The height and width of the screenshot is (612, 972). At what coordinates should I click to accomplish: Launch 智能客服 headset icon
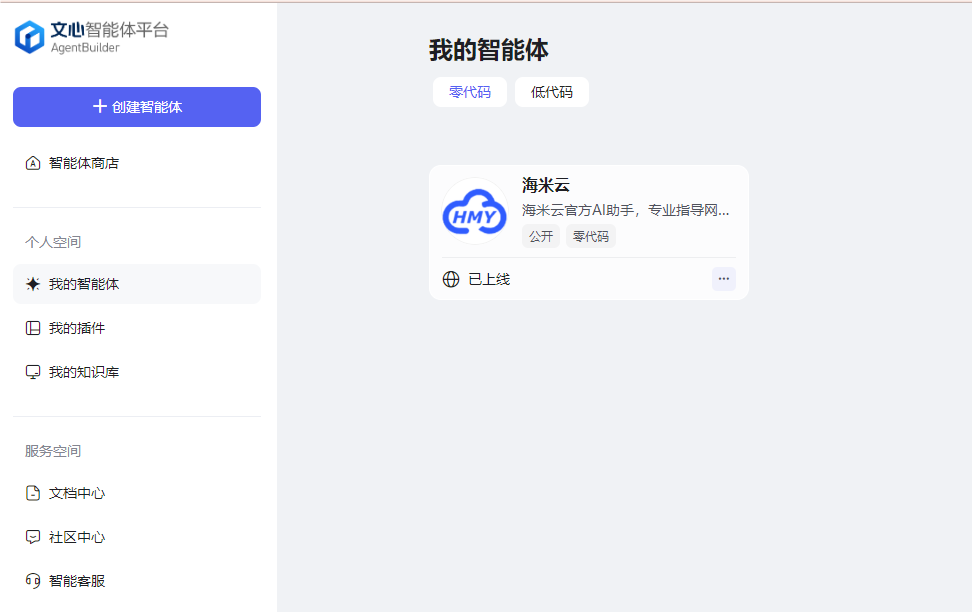(x=33, y=581)
